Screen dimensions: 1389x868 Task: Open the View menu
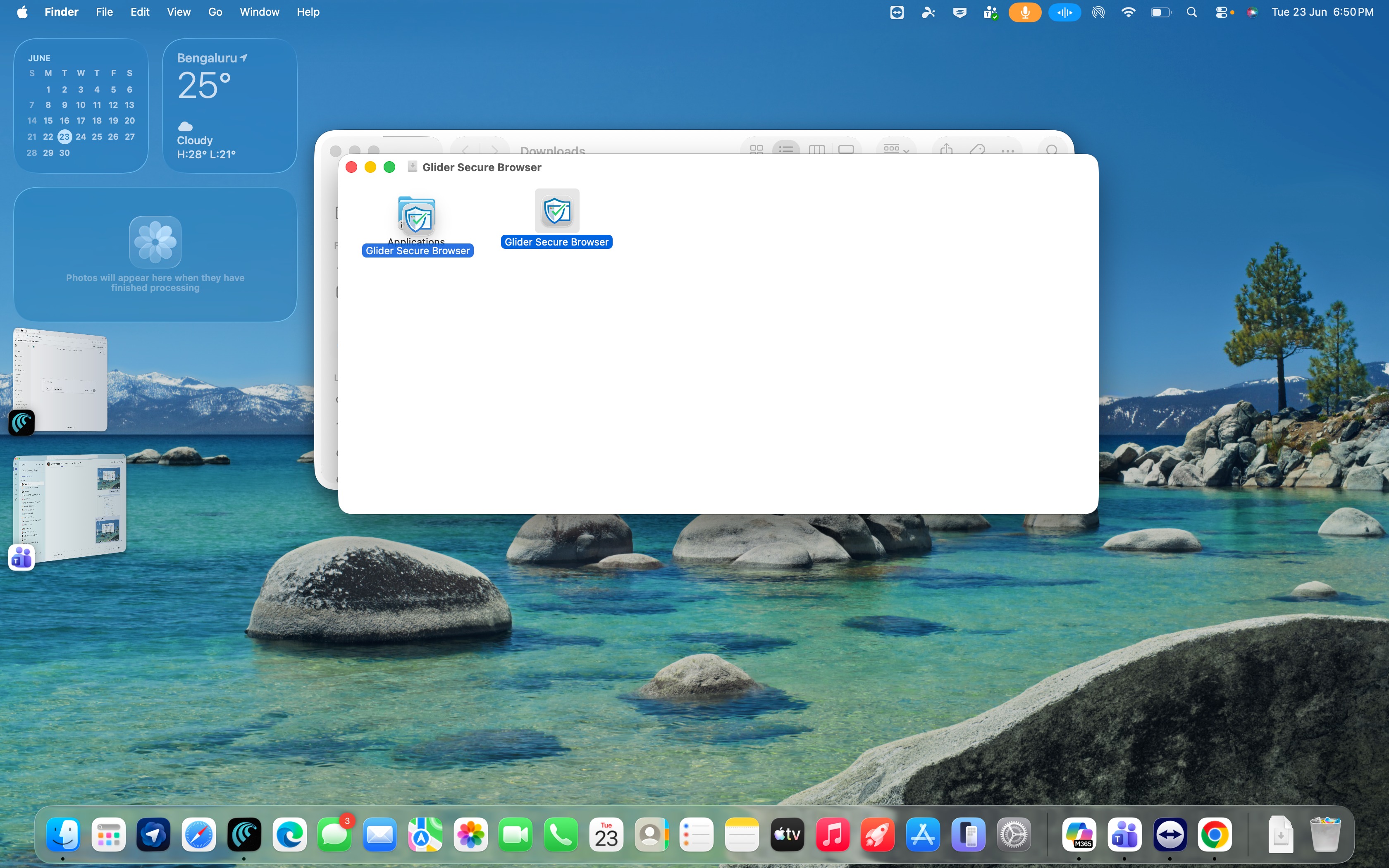(179, 12)
